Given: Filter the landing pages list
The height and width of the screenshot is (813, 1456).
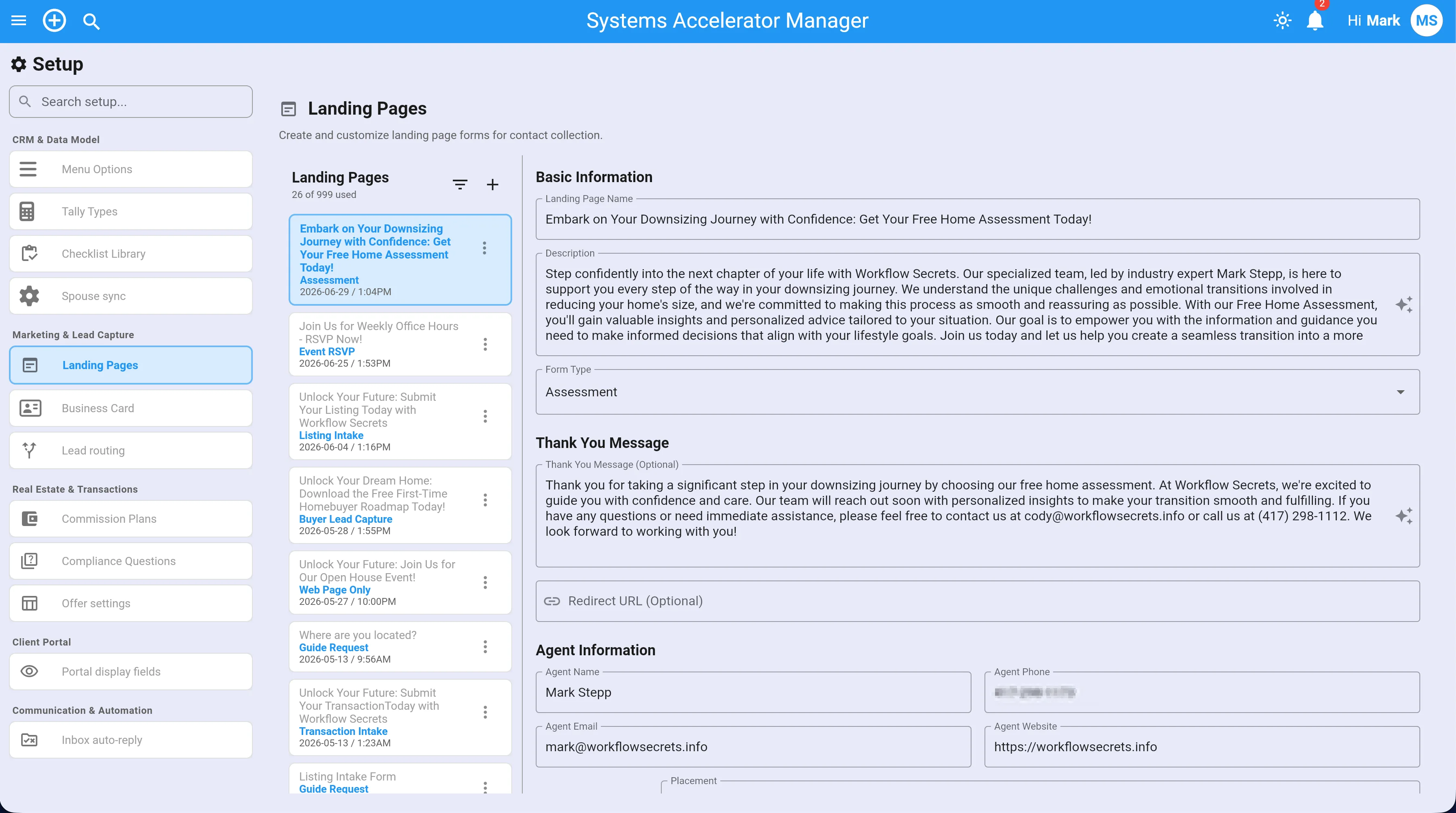Looking at the screenshot, I should 460,184.
